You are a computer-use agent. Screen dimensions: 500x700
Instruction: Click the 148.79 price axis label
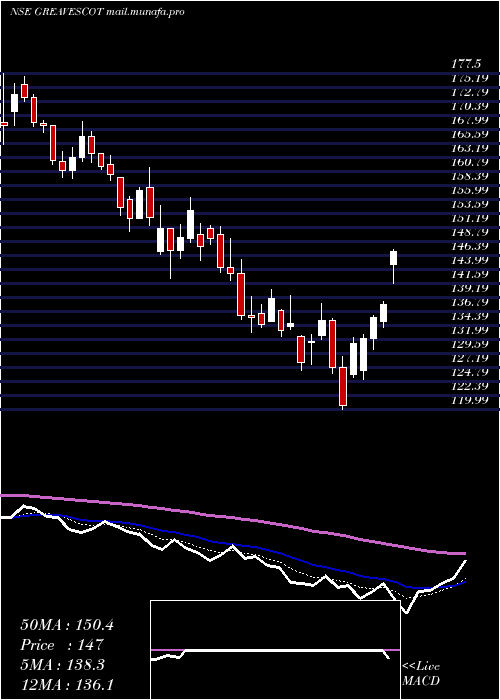point(470,232)
